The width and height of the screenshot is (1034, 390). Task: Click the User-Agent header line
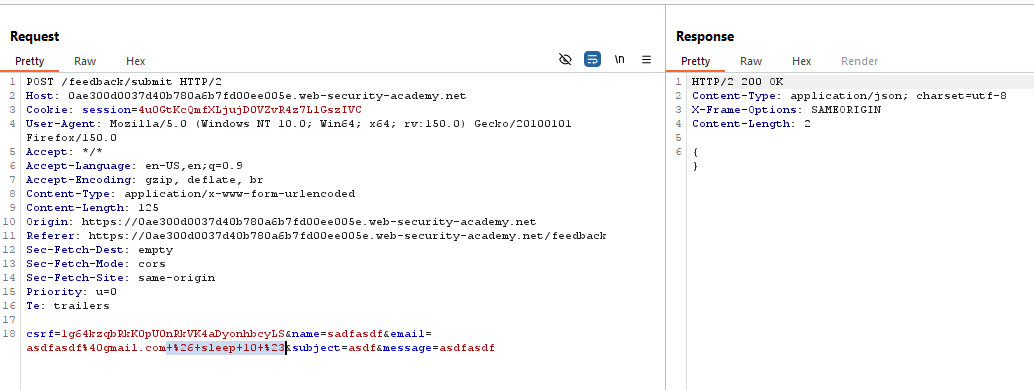(299, 123)
